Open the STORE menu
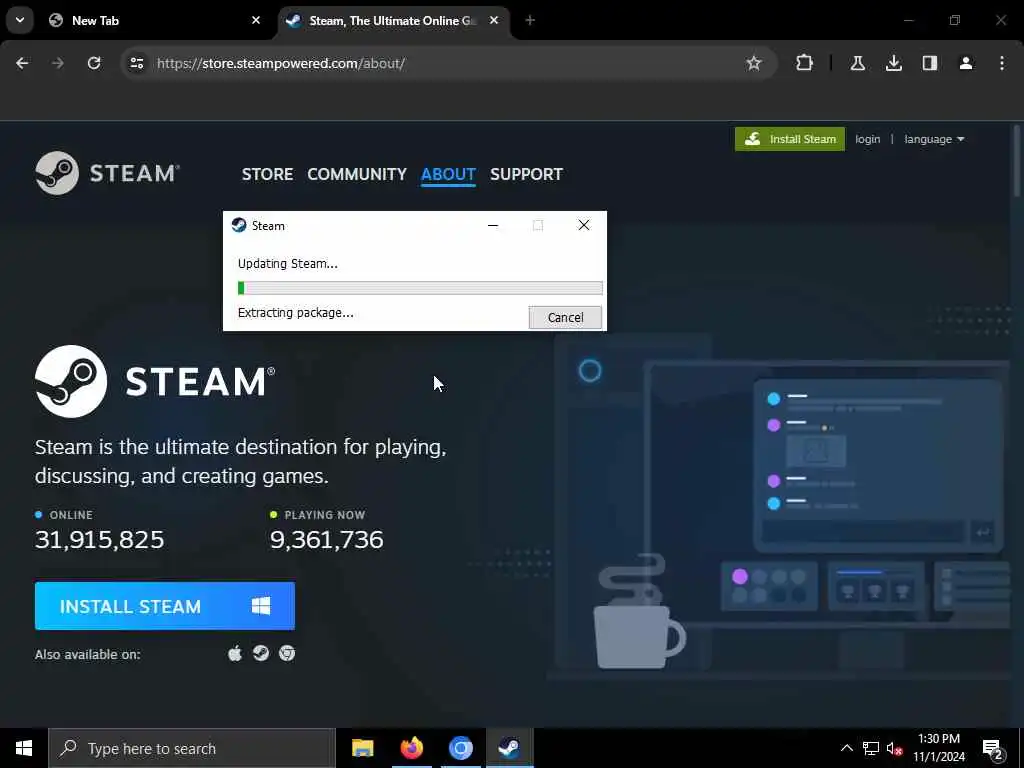 click(267, 174)
